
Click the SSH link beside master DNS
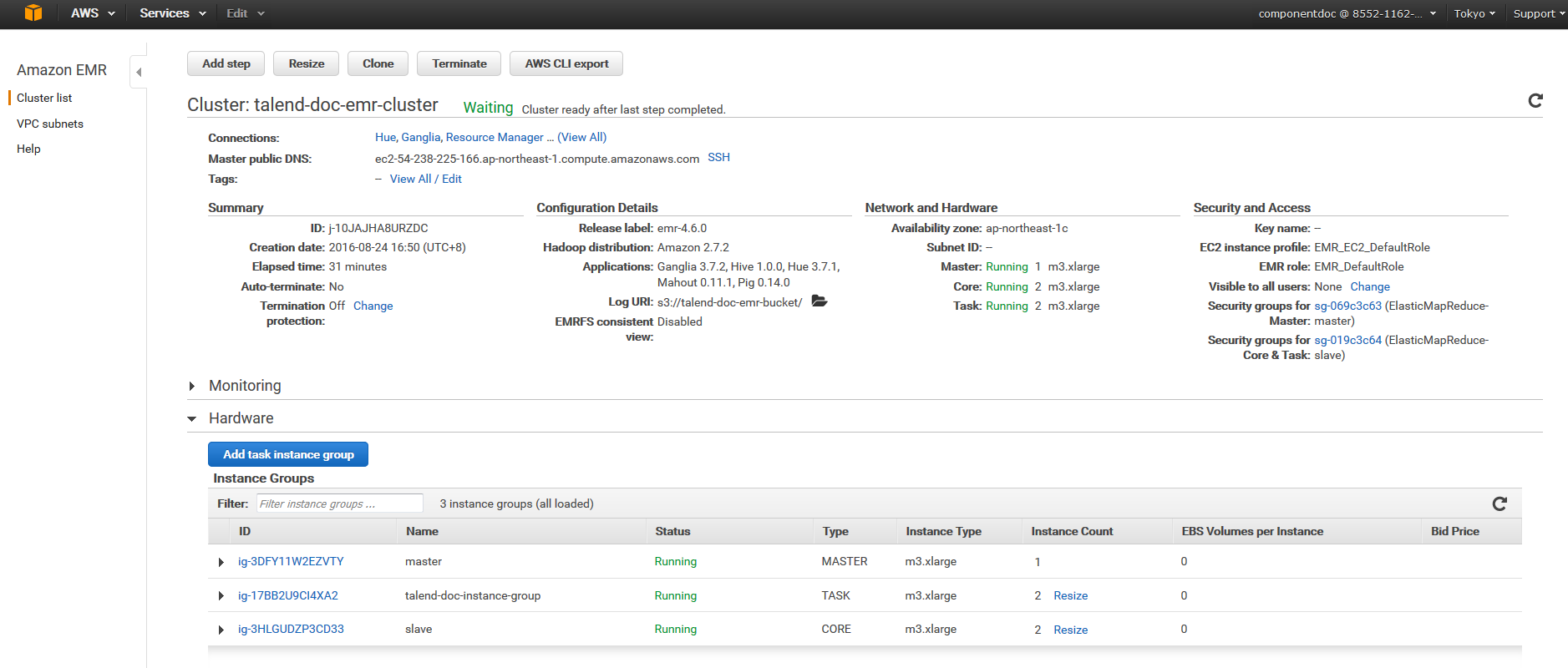(718, 157)
